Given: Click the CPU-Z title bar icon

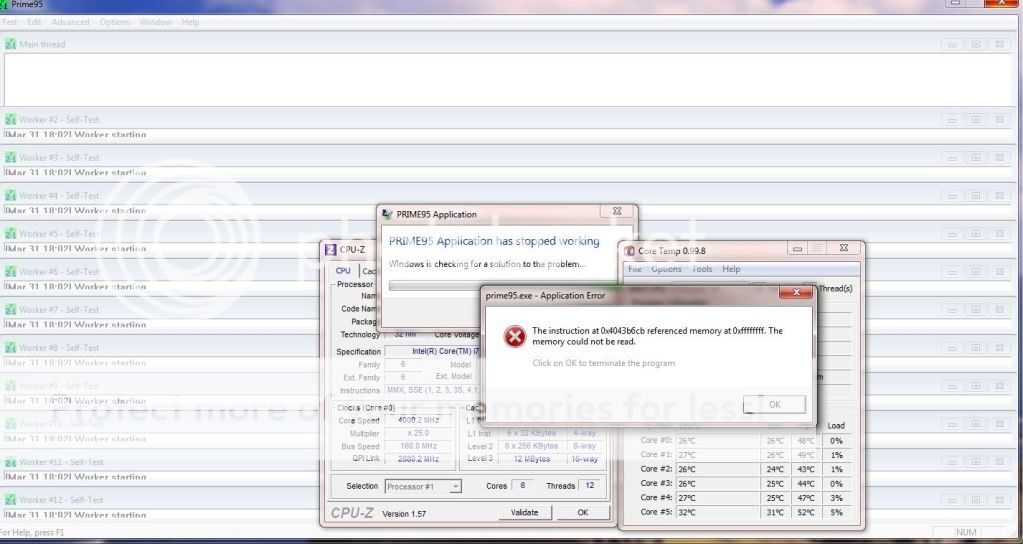Looking at the screenshot, I should tap(331, 249).
